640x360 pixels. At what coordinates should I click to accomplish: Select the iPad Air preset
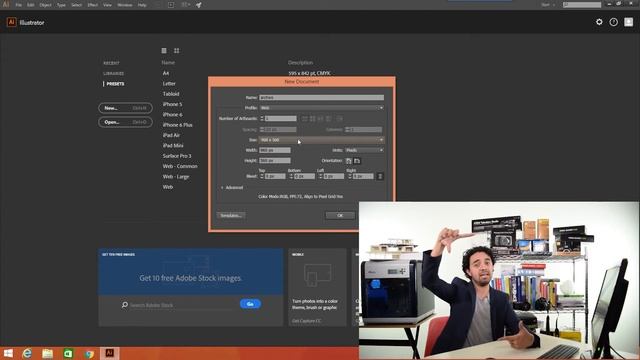coord(171,135)
